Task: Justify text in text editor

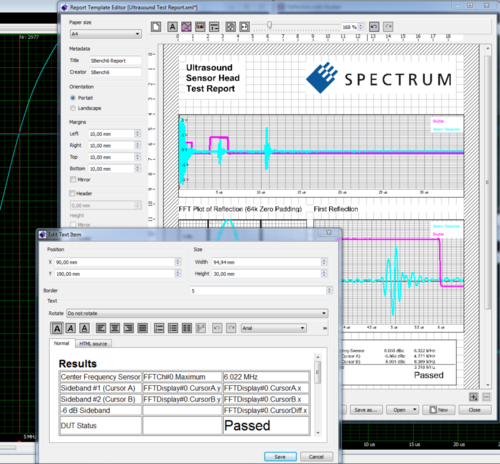Action: click(143, 328)
